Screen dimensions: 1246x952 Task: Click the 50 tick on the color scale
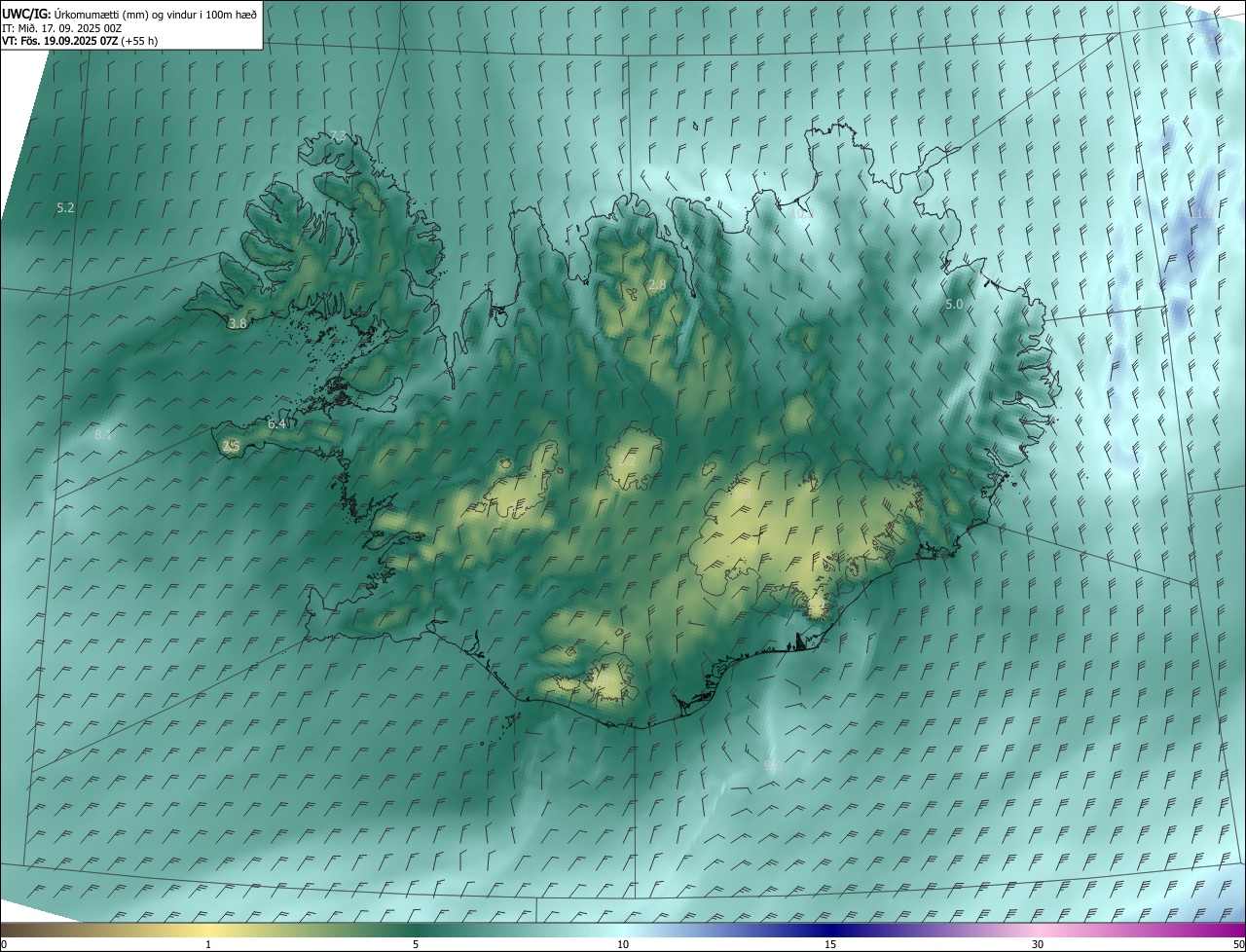pos(1238,944)
